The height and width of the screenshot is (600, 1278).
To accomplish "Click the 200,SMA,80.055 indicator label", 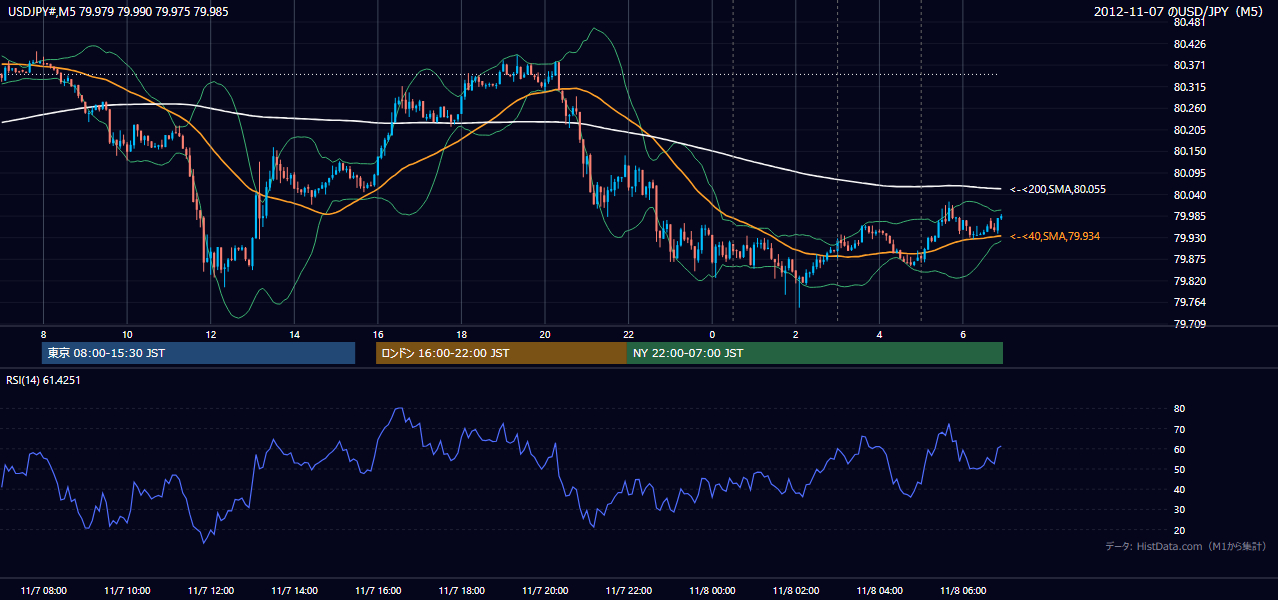I will tap(1058, 189).
